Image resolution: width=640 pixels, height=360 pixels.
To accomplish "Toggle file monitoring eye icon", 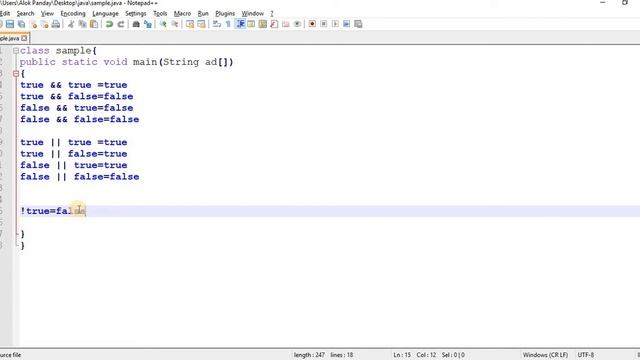I will (x=297, y=24).
